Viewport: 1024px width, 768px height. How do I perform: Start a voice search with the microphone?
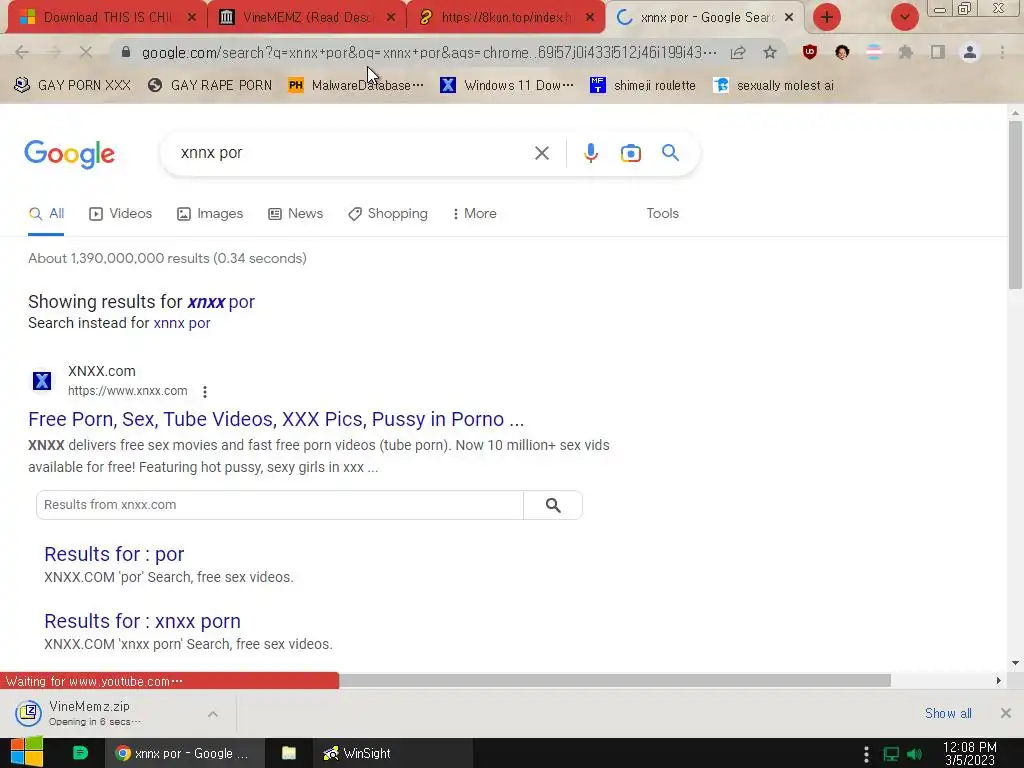point(590,153)
